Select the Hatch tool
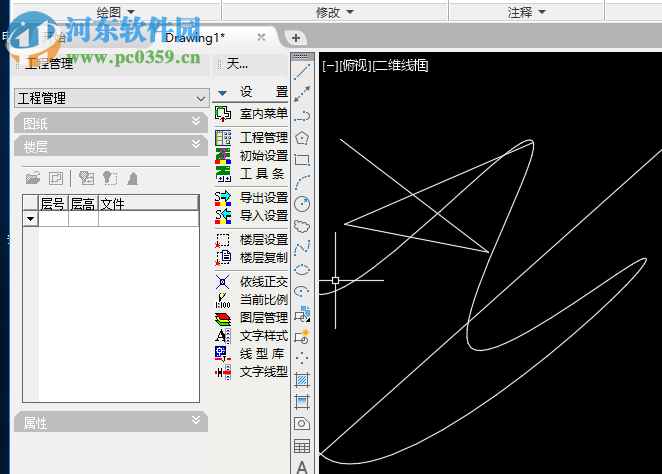Viewport: 662px width, 474px height. tap(302, 380)
